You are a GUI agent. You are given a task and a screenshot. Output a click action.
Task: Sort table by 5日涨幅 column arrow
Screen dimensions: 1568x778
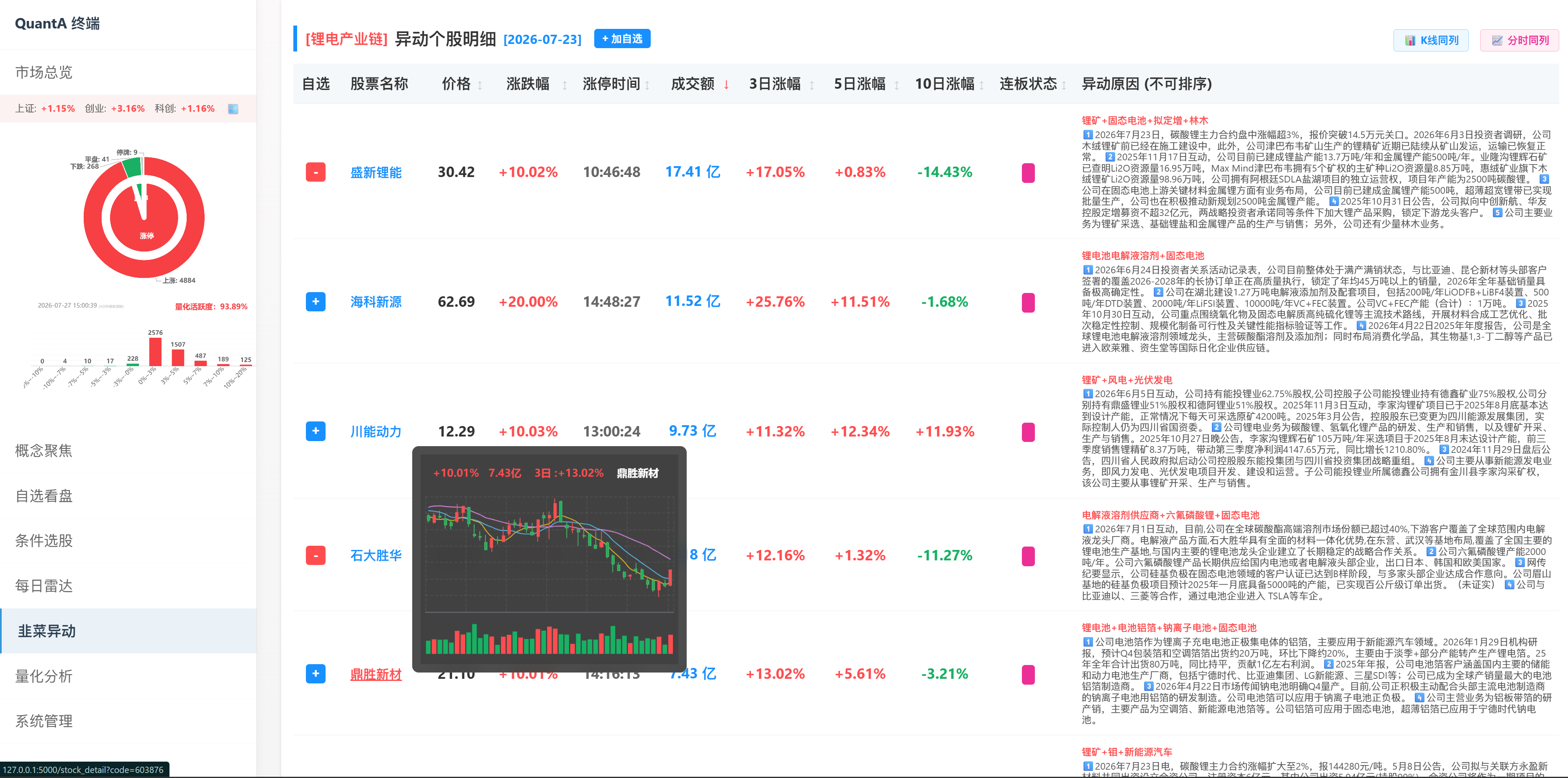(896, 85)
